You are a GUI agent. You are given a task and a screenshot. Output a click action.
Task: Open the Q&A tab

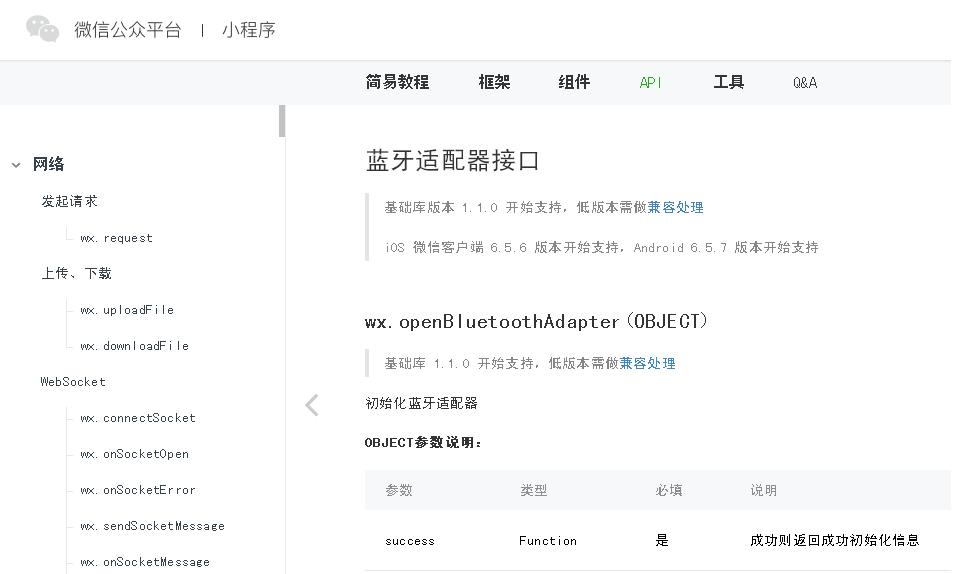[x=805, y=83]
